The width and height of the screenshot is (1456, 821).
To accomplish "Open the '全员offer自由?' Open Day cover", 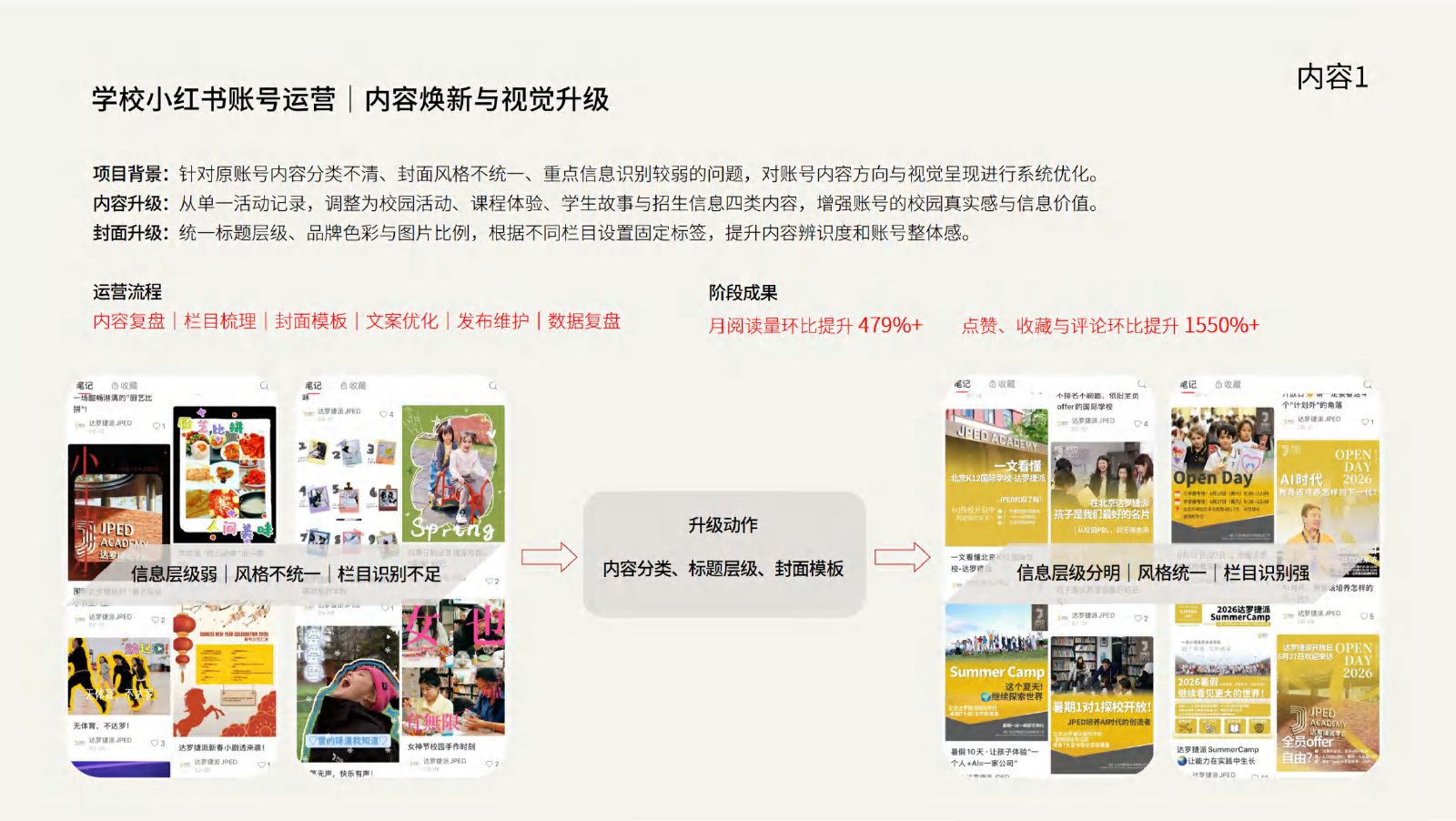I will pos(1328,704).
